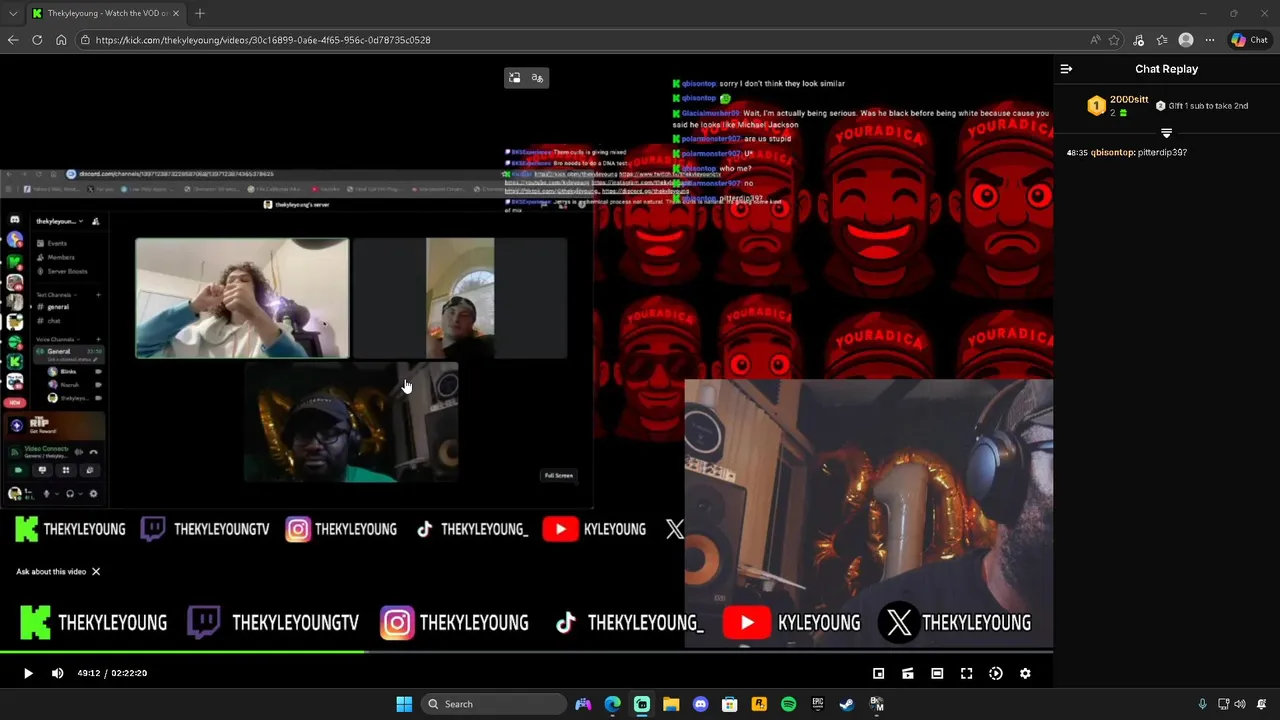Open 2000sitt top gifter profile
1280x720 pixels.
[1129, 100]
